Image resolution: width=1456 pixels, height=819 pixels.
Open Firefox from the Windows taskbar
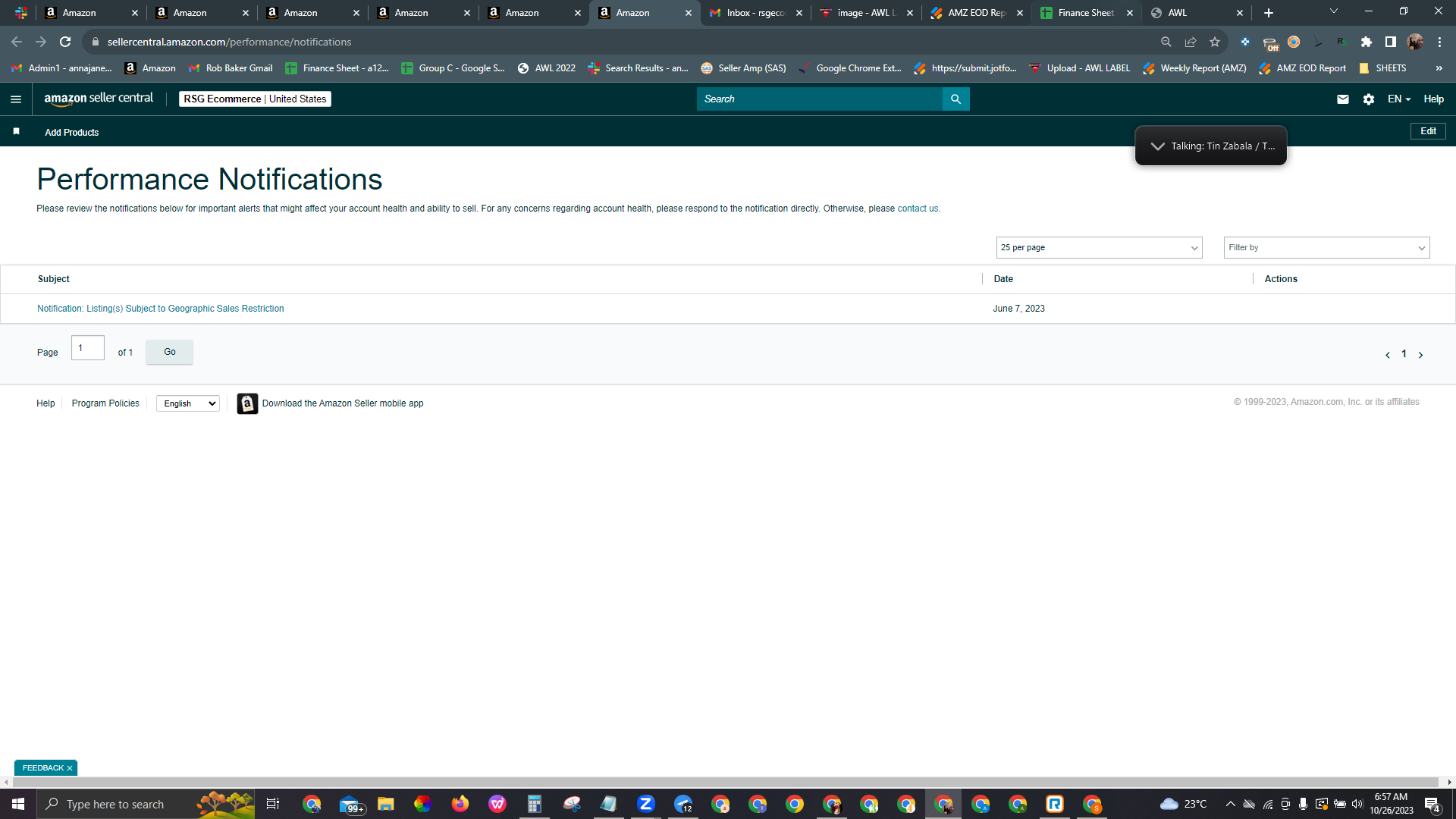click(x=460, y=804)
